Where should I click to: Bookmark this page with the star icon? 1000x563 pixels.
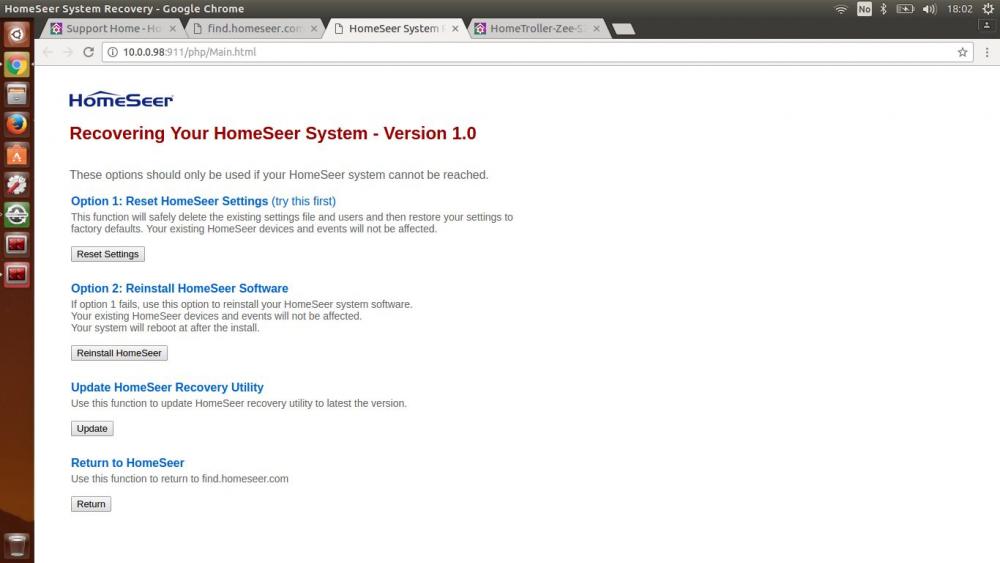click(x=963, y=52)
